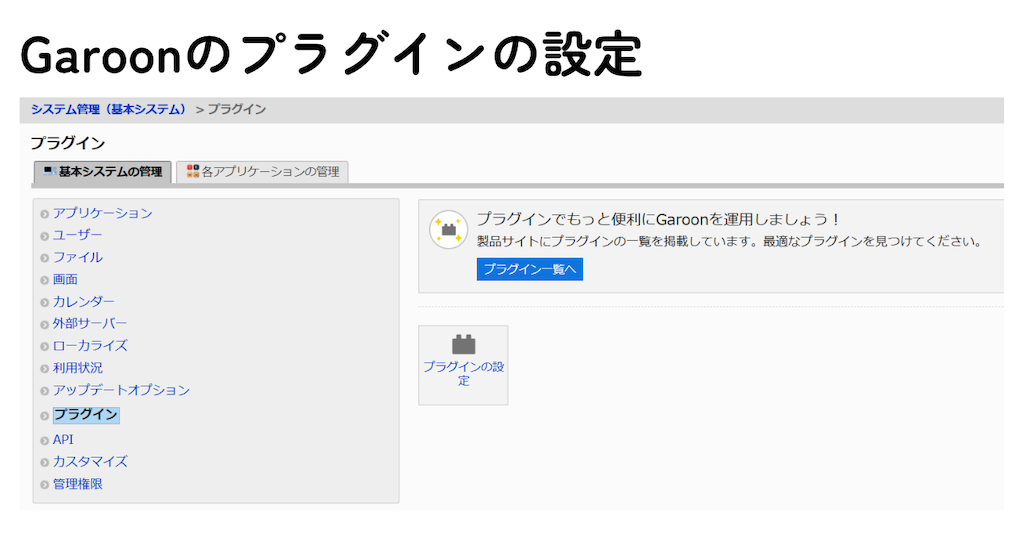Click the plugin block icon above プラグインの設定
This screenshot has height=536, width=1024.
click(x=463, y=344)
